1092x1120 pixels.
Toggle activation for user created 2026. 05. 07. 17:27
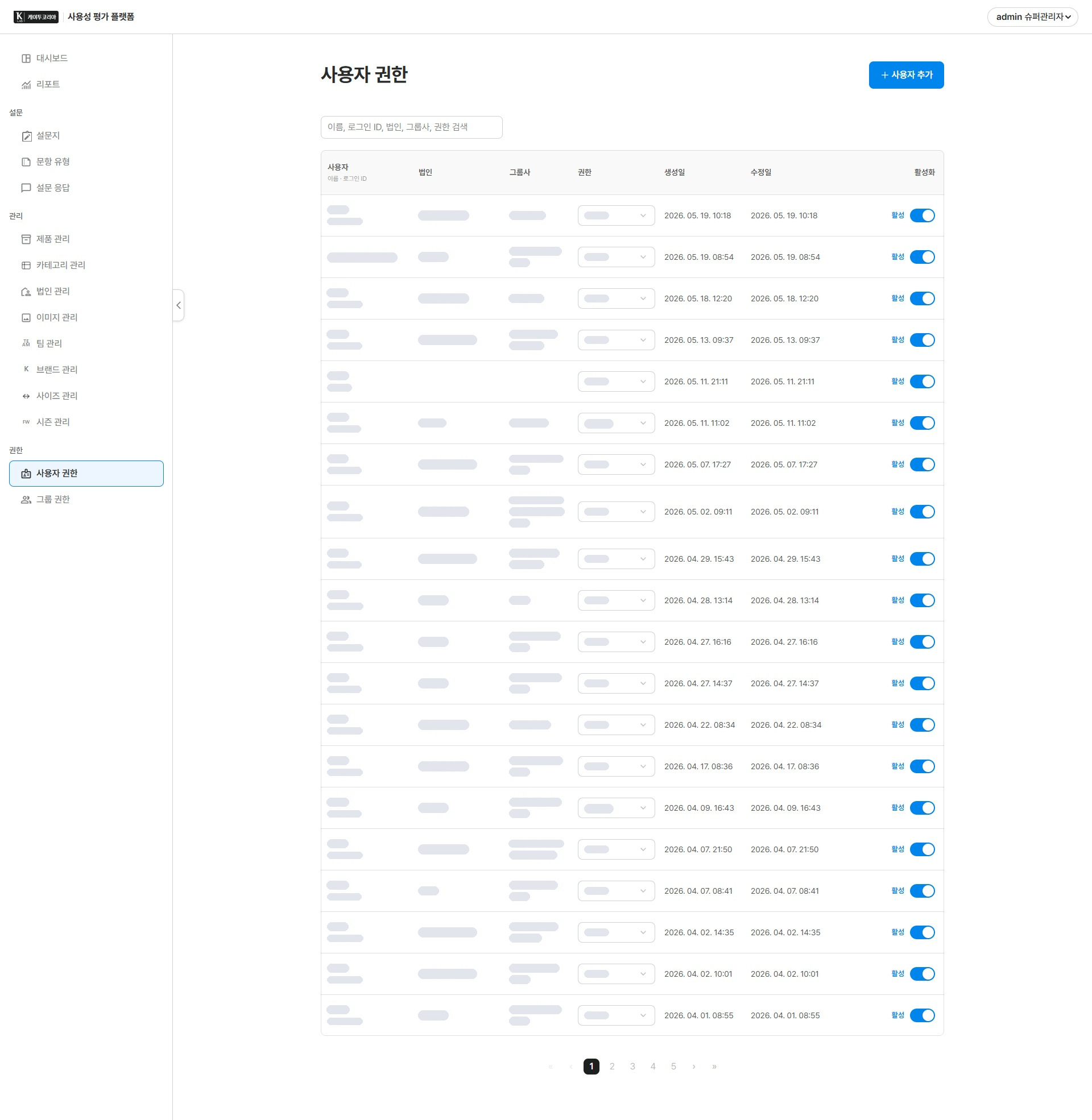[x=923, y=465]
